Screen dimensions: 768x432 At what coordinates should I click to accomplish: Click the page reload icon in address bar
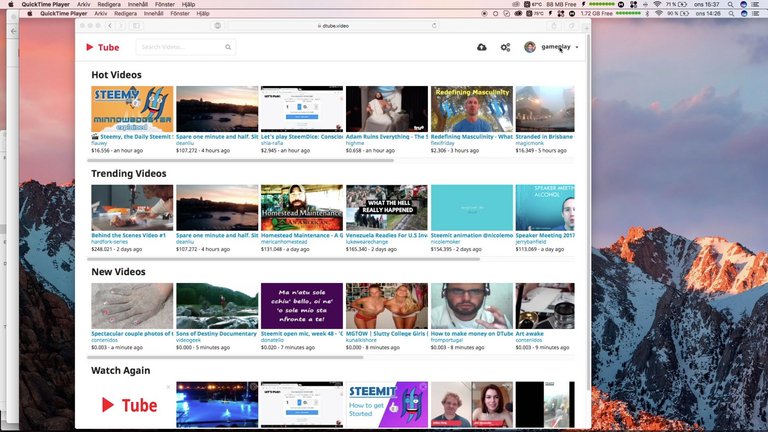(x=433, y=25)
